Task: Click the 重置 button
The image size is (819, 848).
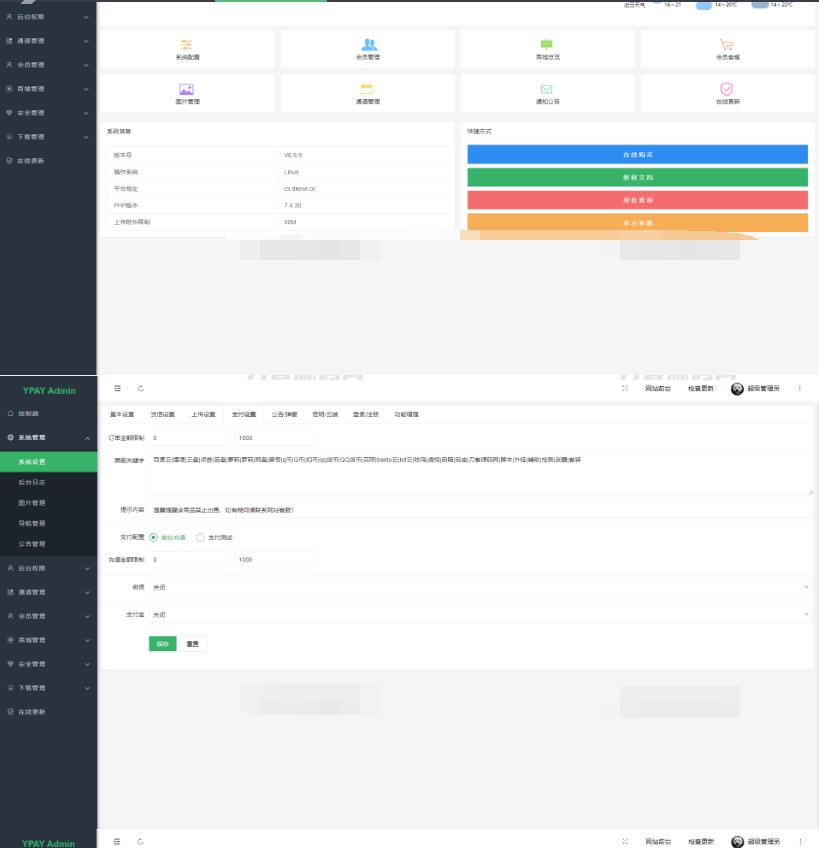Action: (193, 643)
